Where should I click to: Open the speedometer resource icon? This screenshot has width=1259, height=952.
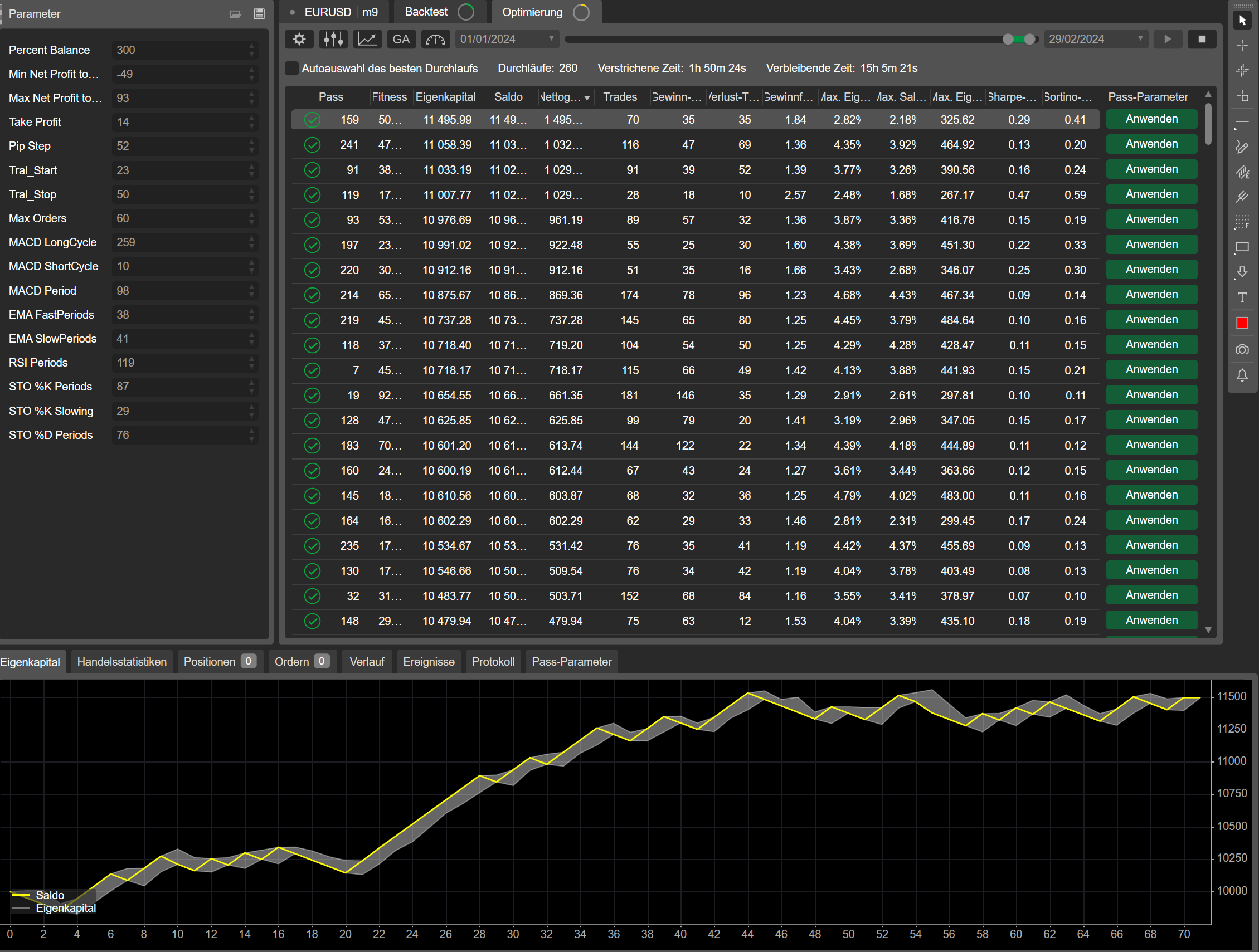435,39
